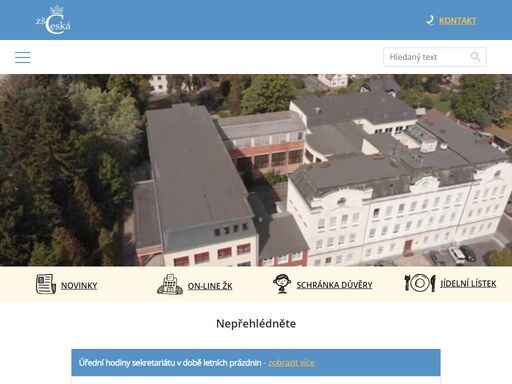Viewport: 512px width, 384px height.
Task: Click the child face Schránka důvěry icon
Action: (282, 284)
